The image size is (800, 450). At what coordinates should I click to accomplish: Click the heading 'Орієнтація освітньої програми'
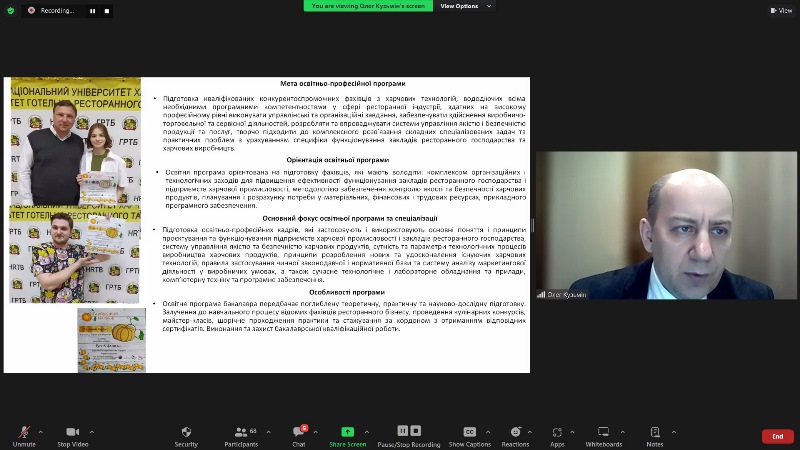coord(338,160)
